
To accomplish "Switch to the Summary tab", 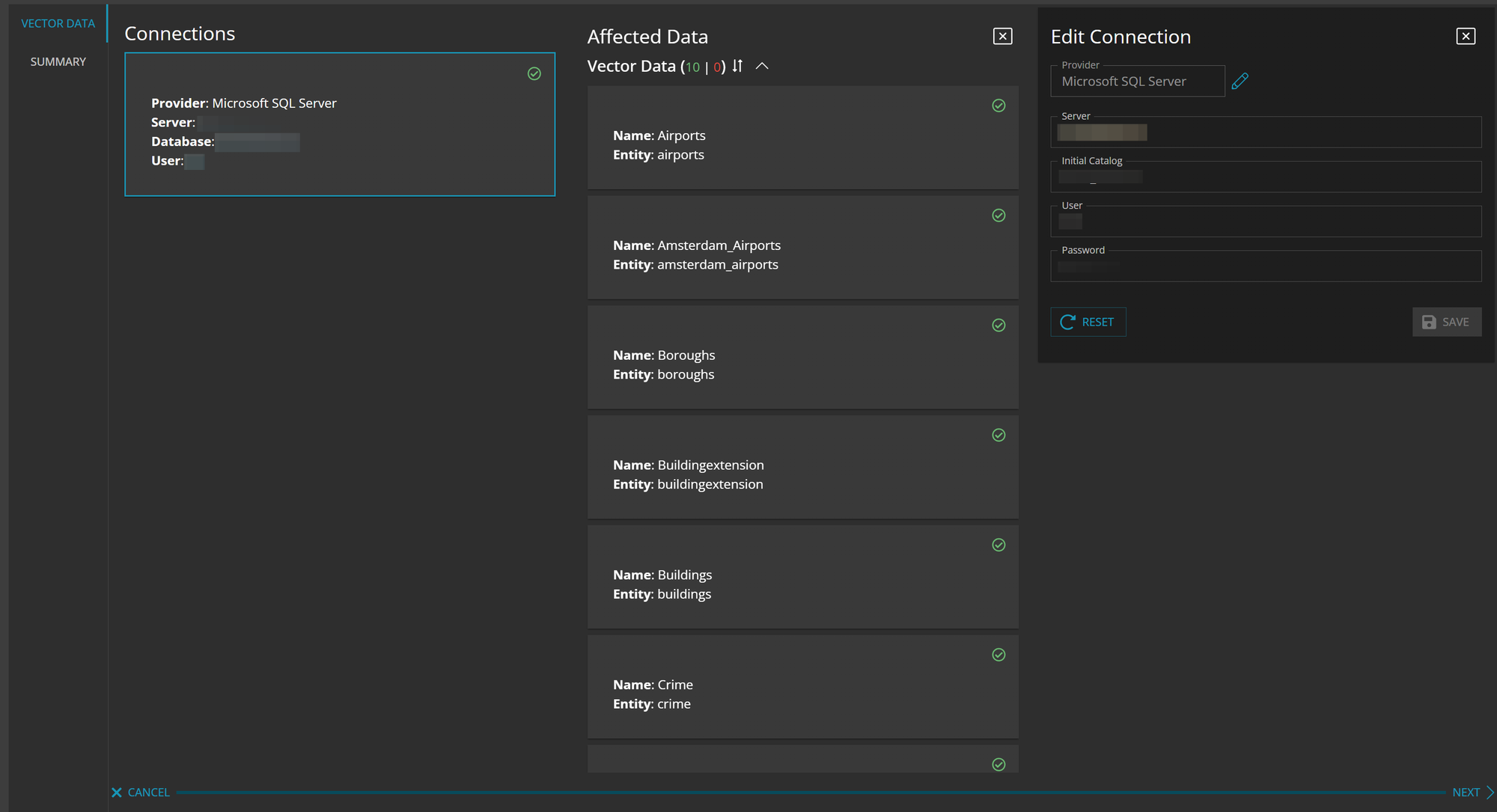I will pyautogui.click(x=58, y=61).
